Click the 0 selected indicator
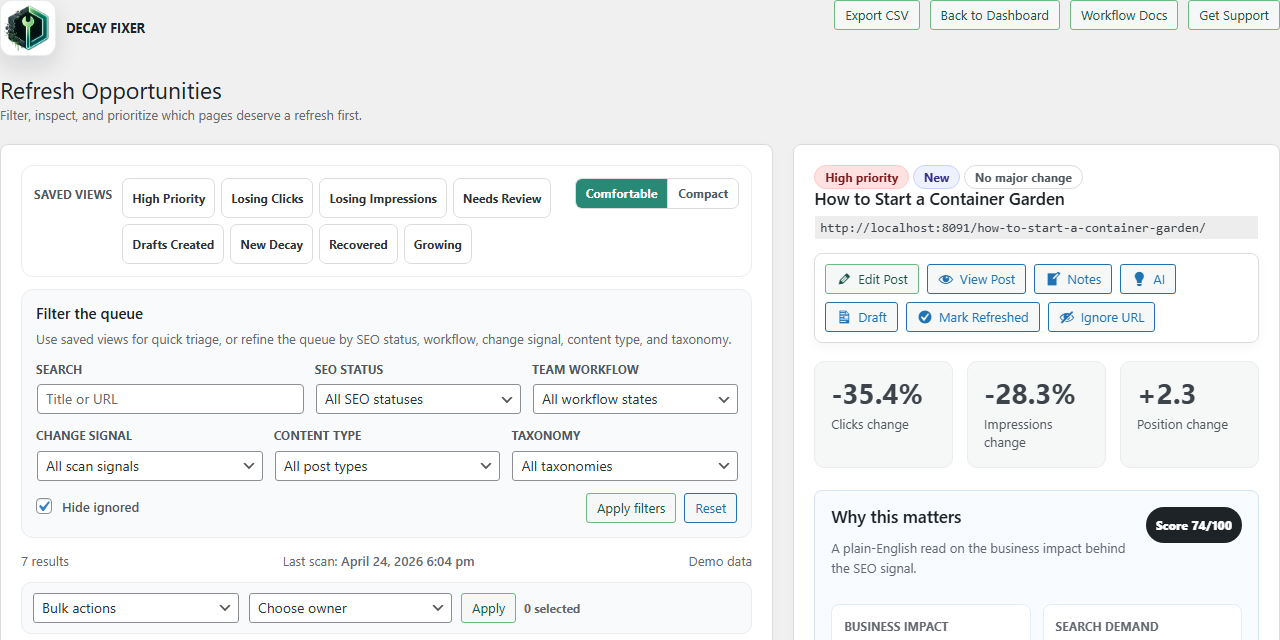 pos(552,608)
